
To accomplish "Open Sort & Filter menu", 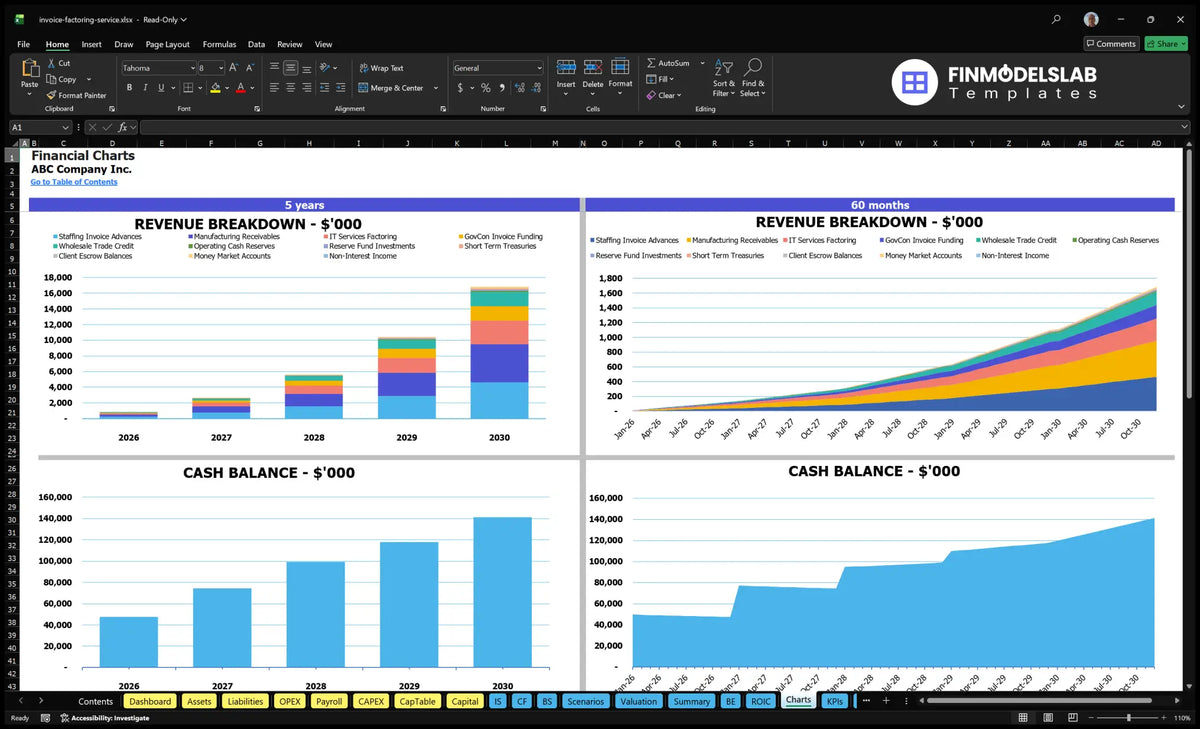I will [x=724, y=77].
